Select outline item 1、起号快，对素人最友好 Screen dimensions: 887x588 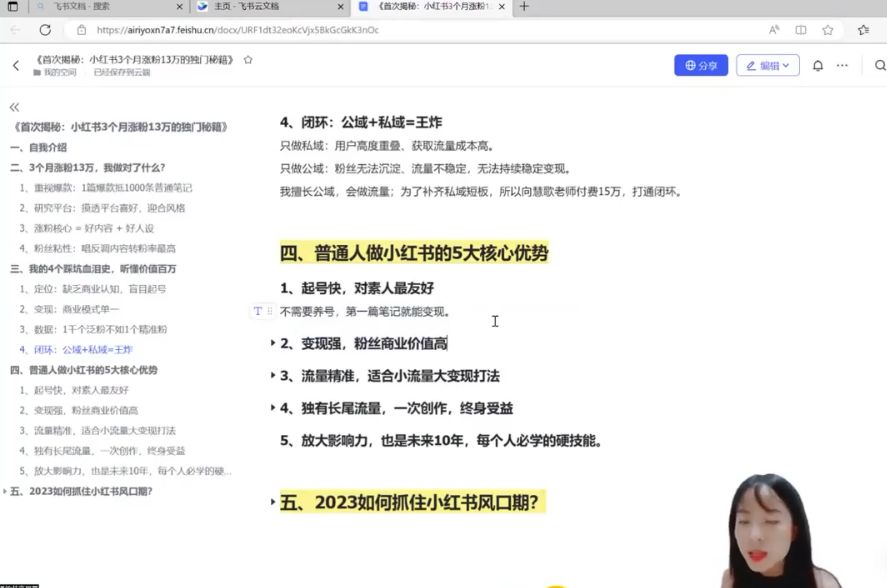pyautogui.click(x=74, y=390)
